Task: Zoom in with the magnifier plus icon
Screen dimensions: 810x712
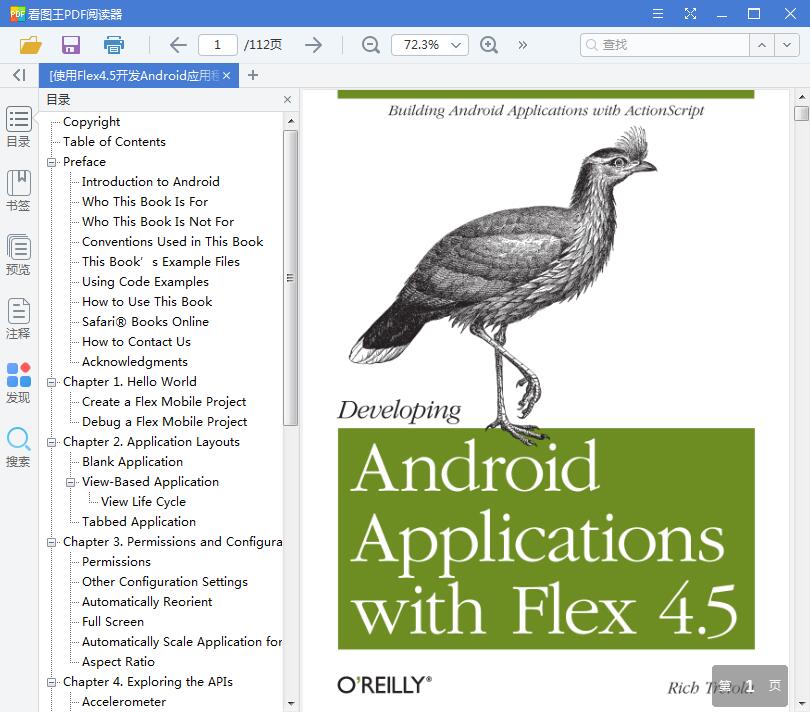Action: coord(489,45)
